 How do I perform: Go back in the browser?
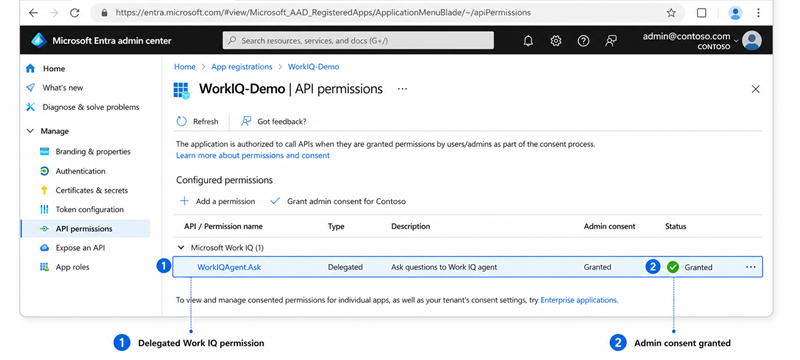pos(33,13)
